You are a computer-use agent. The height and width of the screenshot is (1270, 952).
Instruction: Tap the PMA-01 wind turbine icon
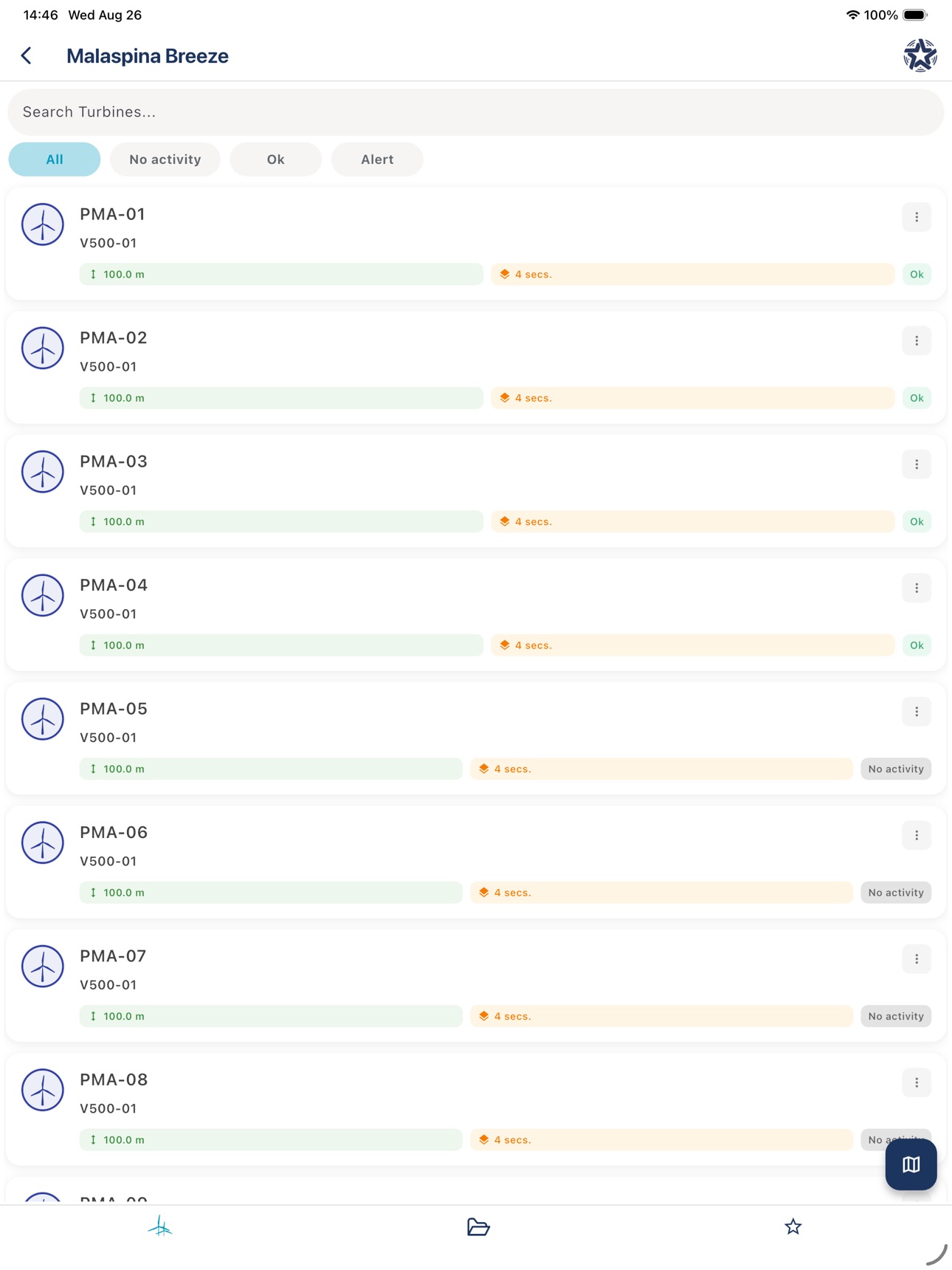[43, 224]
